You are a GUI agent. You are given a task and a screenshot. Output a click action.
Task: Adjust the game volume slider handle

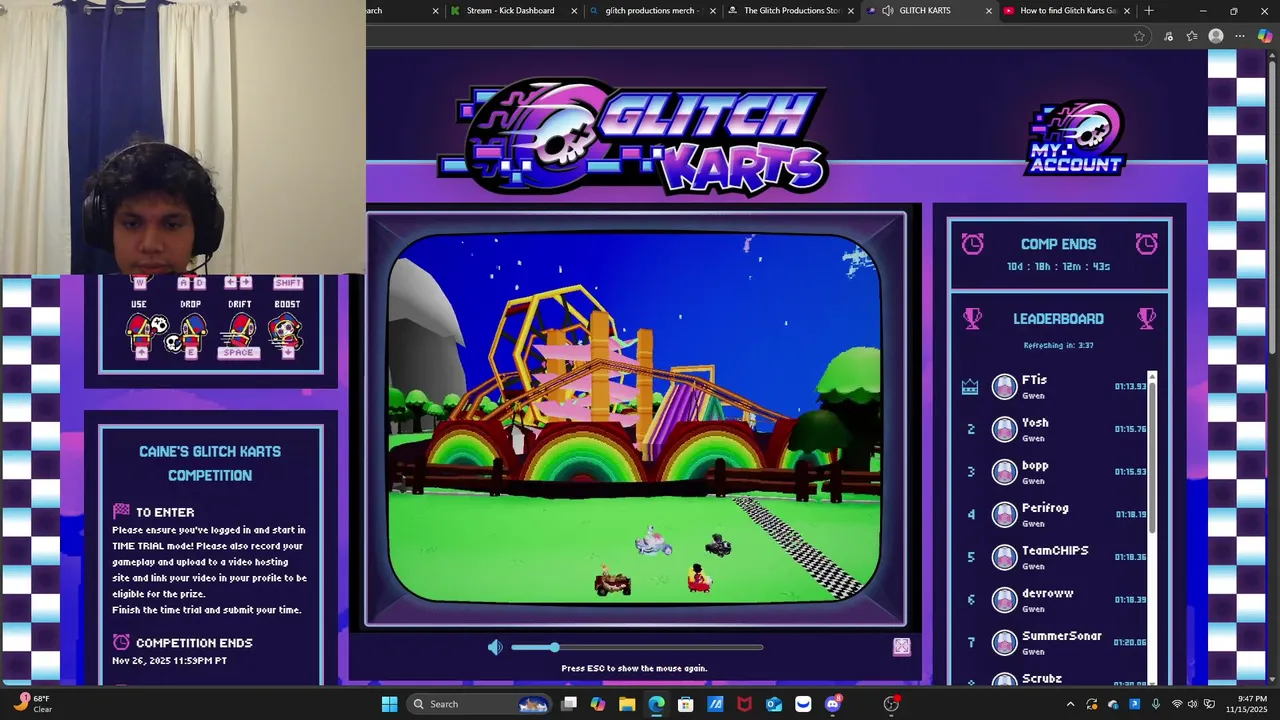click(x=554, y=648)
